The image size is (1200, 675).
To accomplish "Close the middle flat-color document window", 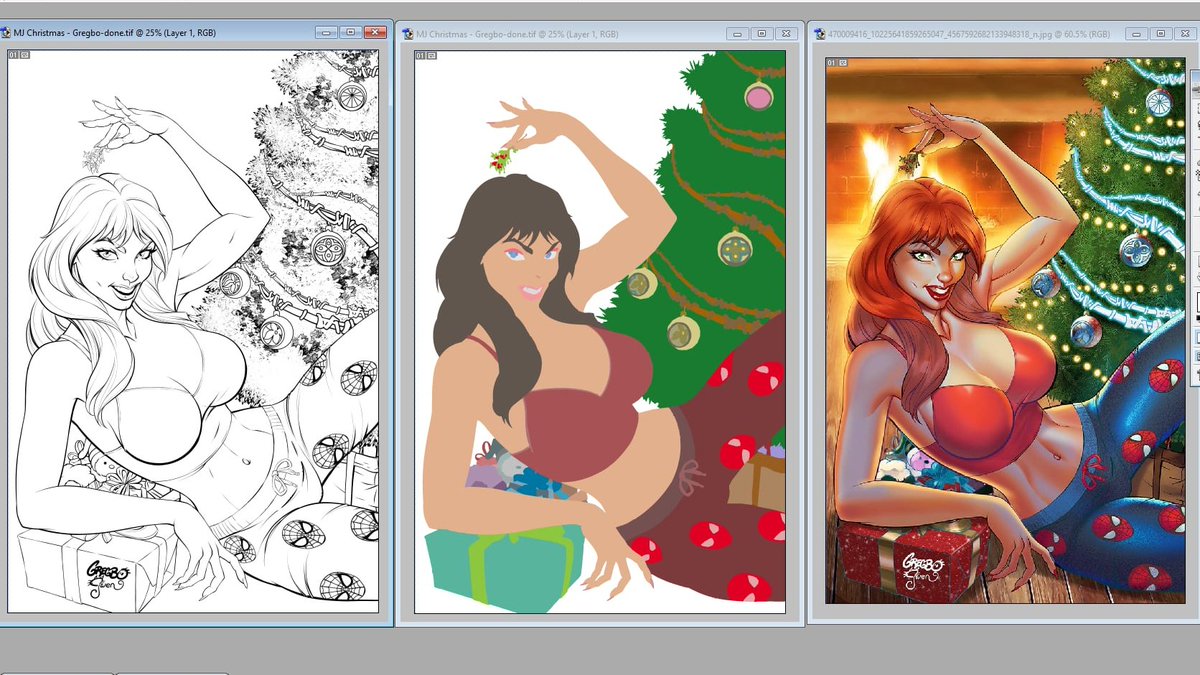I will (x=787, y=33).
